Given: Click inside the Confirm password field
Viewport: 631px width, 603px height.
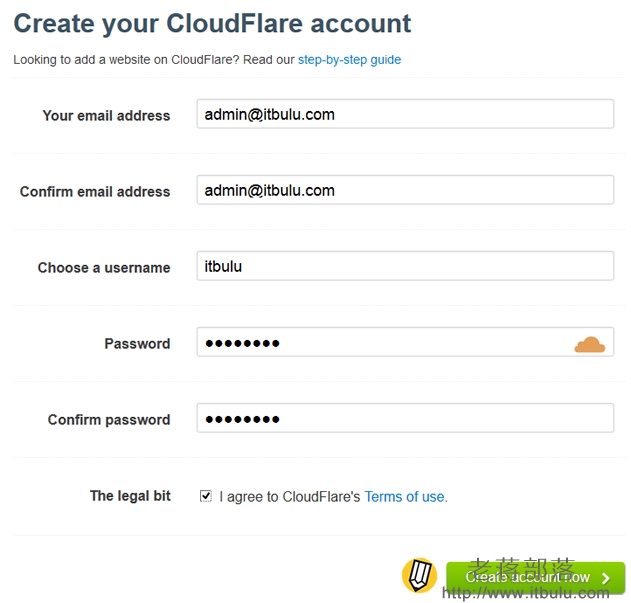Looking at the screenshot, I should (404, 419).
